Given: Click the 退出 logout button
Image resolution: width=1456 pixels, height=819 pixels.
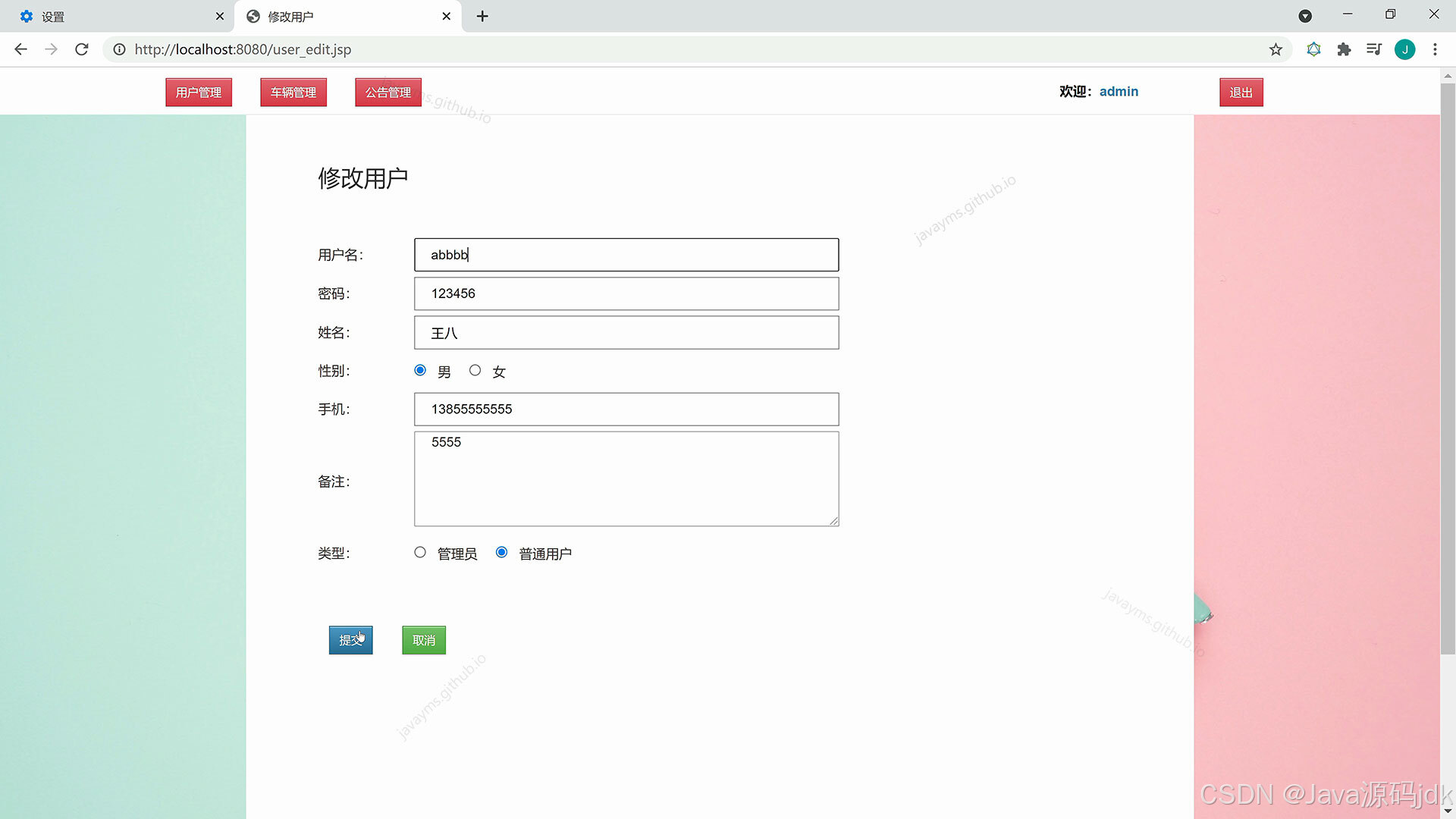Looking at the screenshot, I should 1241,93.
